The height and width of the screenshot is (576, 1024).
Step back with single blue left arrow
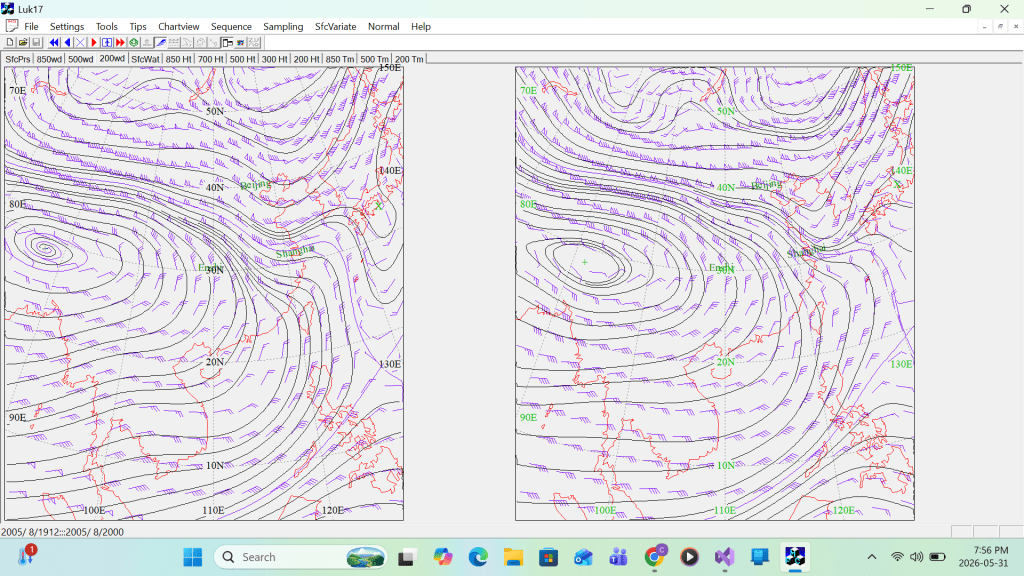[x=67, y=42]
